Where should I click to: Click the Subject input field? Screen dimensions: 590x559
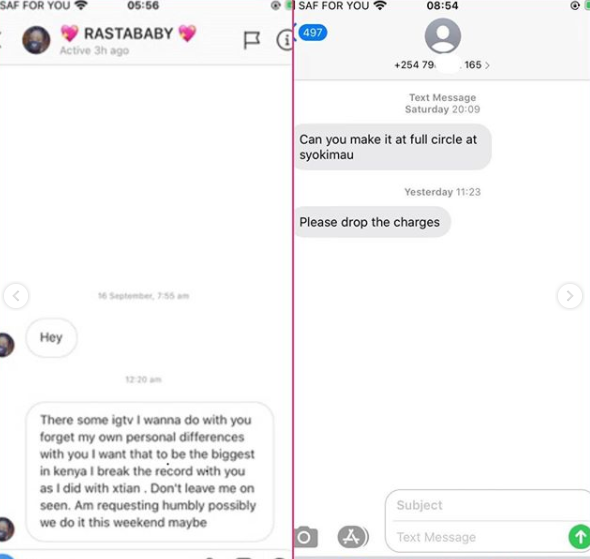[x=489, y=505]
